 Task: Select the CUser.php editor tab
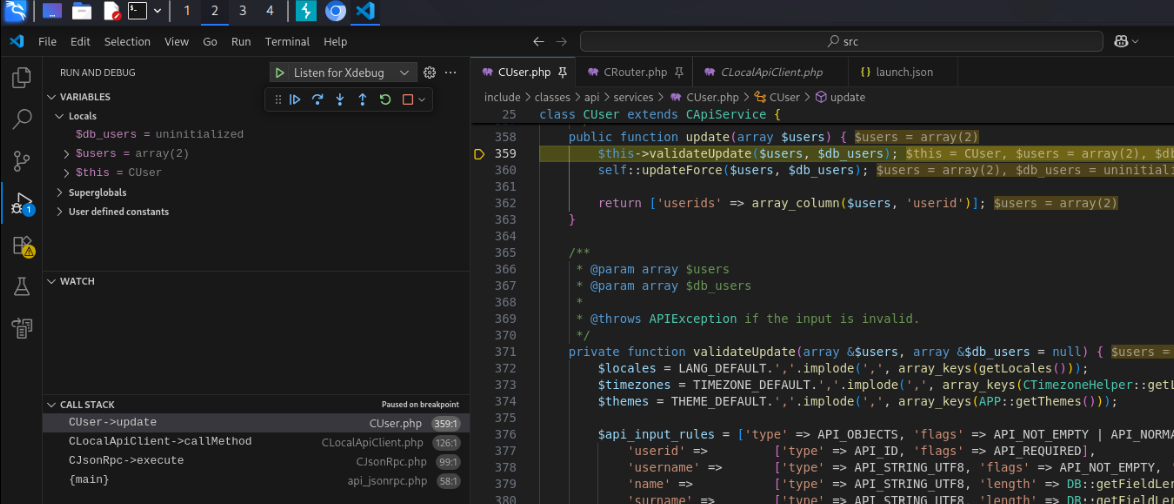[x=523, y=73]
